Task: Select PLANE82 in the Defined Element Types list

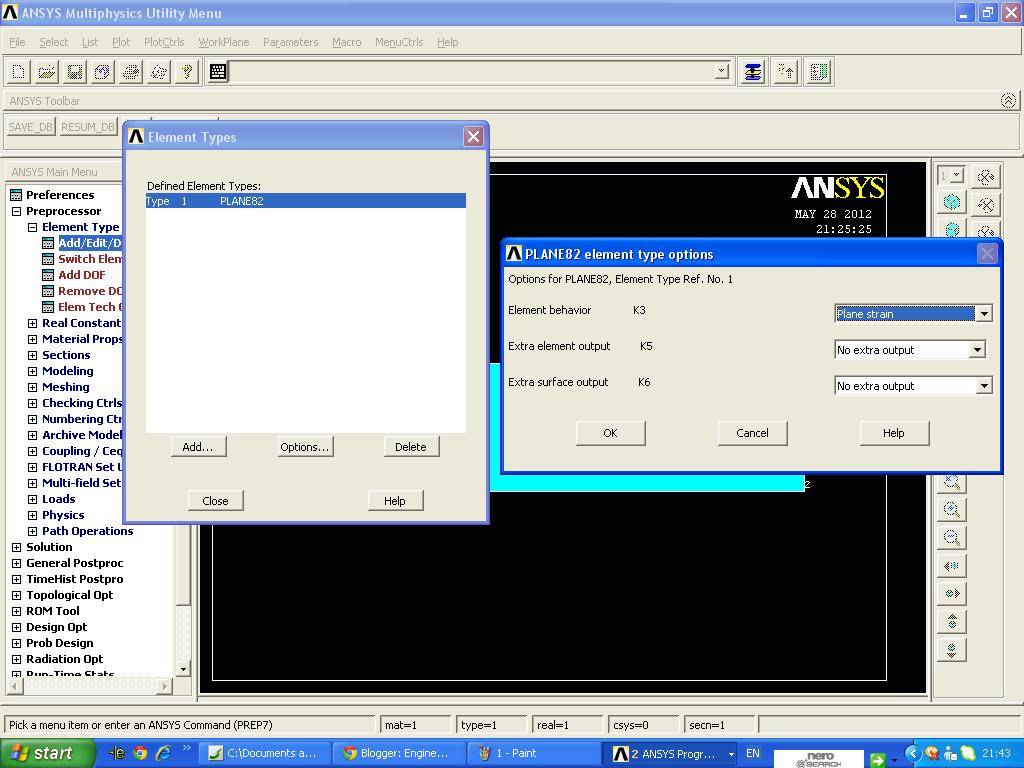Action: click(x=300, y=199)
